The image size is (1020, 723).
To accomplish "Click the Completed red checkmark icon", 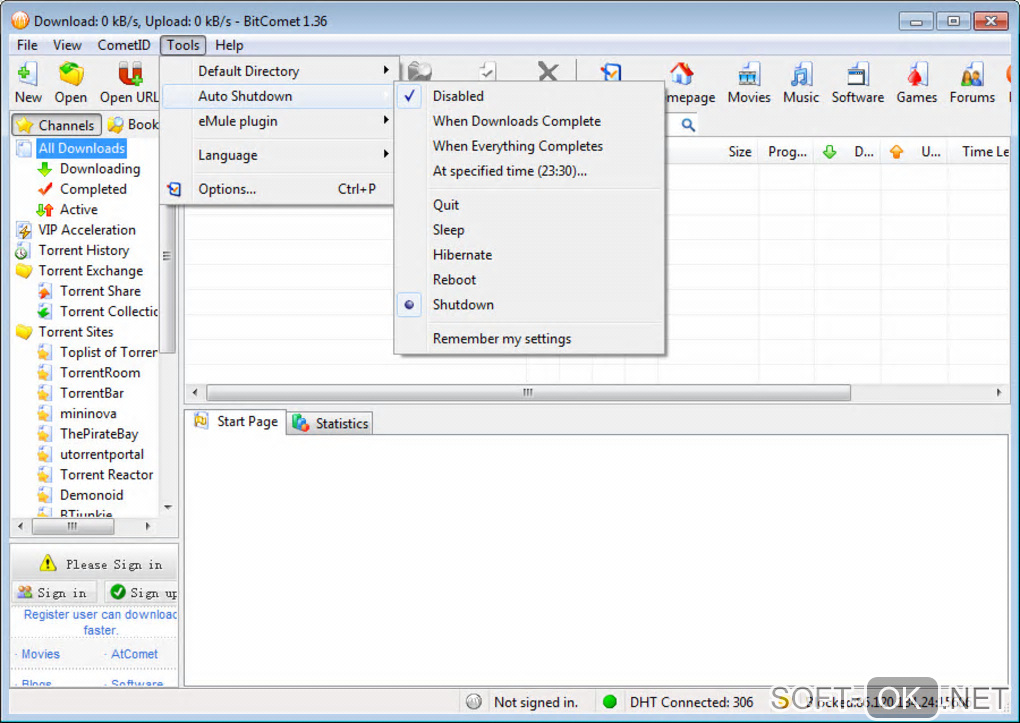I will coord(45,189).
